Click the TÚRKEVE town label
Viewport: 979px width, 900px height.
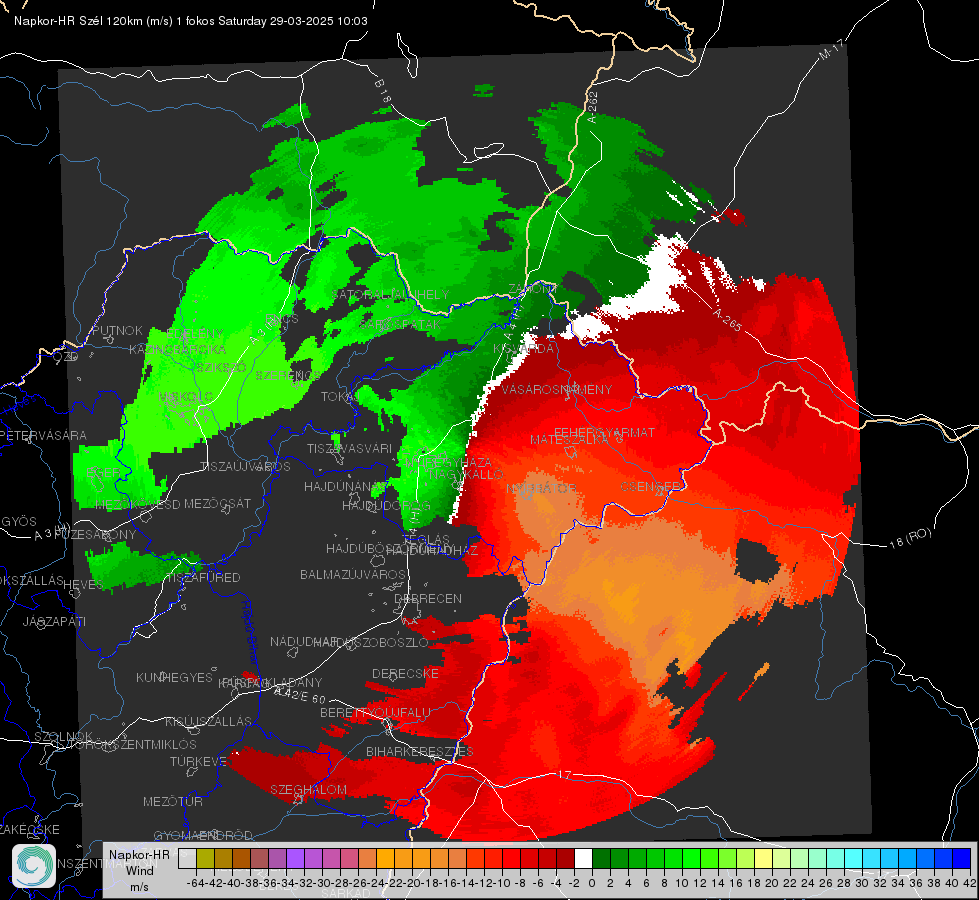point(198,761)
